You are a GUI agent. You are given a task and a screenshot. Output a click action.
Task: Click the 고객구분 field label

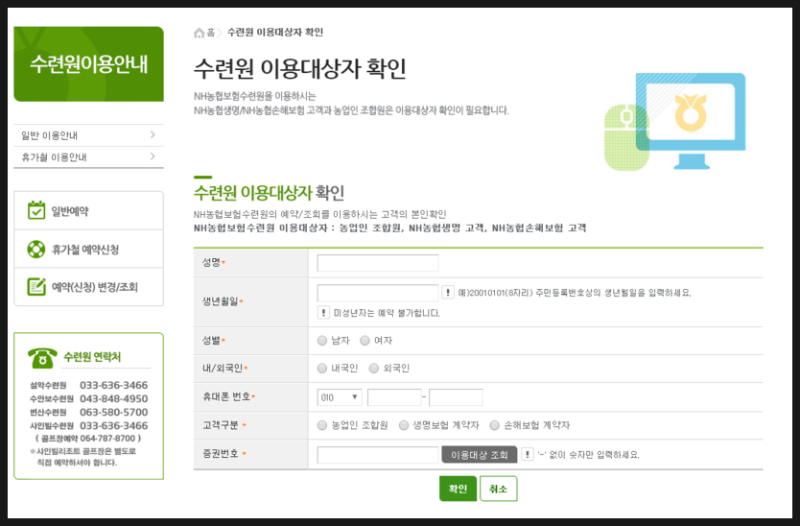220,425
